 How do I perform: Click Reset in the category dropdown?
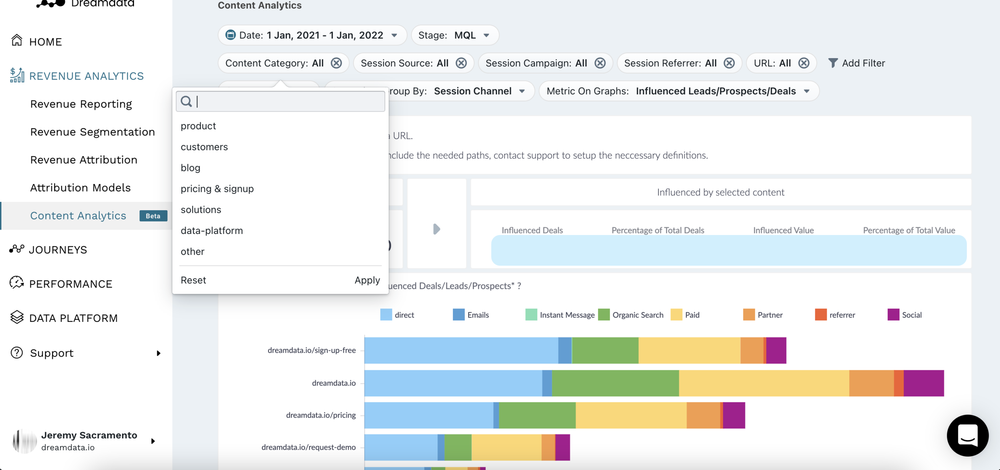(193, 280)
